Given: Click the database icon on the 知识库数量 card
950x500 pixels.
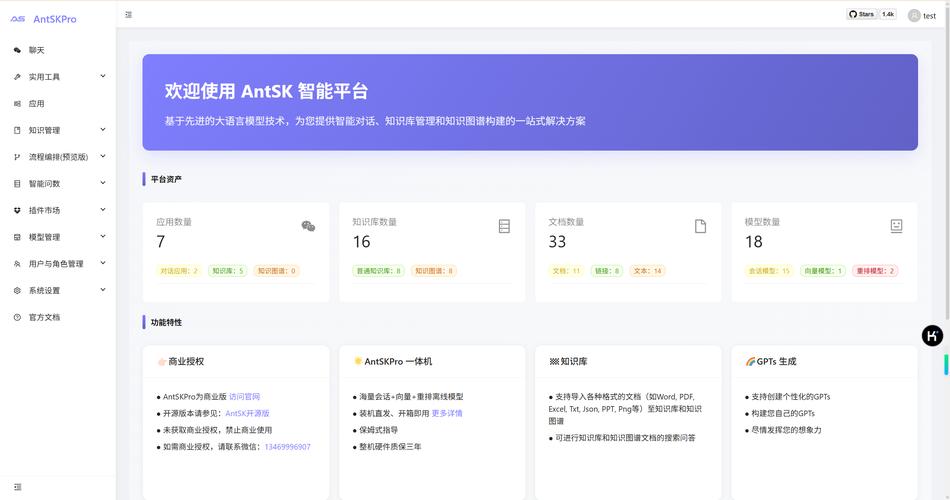Looking at the screenshot, I should tap(504, 226).
